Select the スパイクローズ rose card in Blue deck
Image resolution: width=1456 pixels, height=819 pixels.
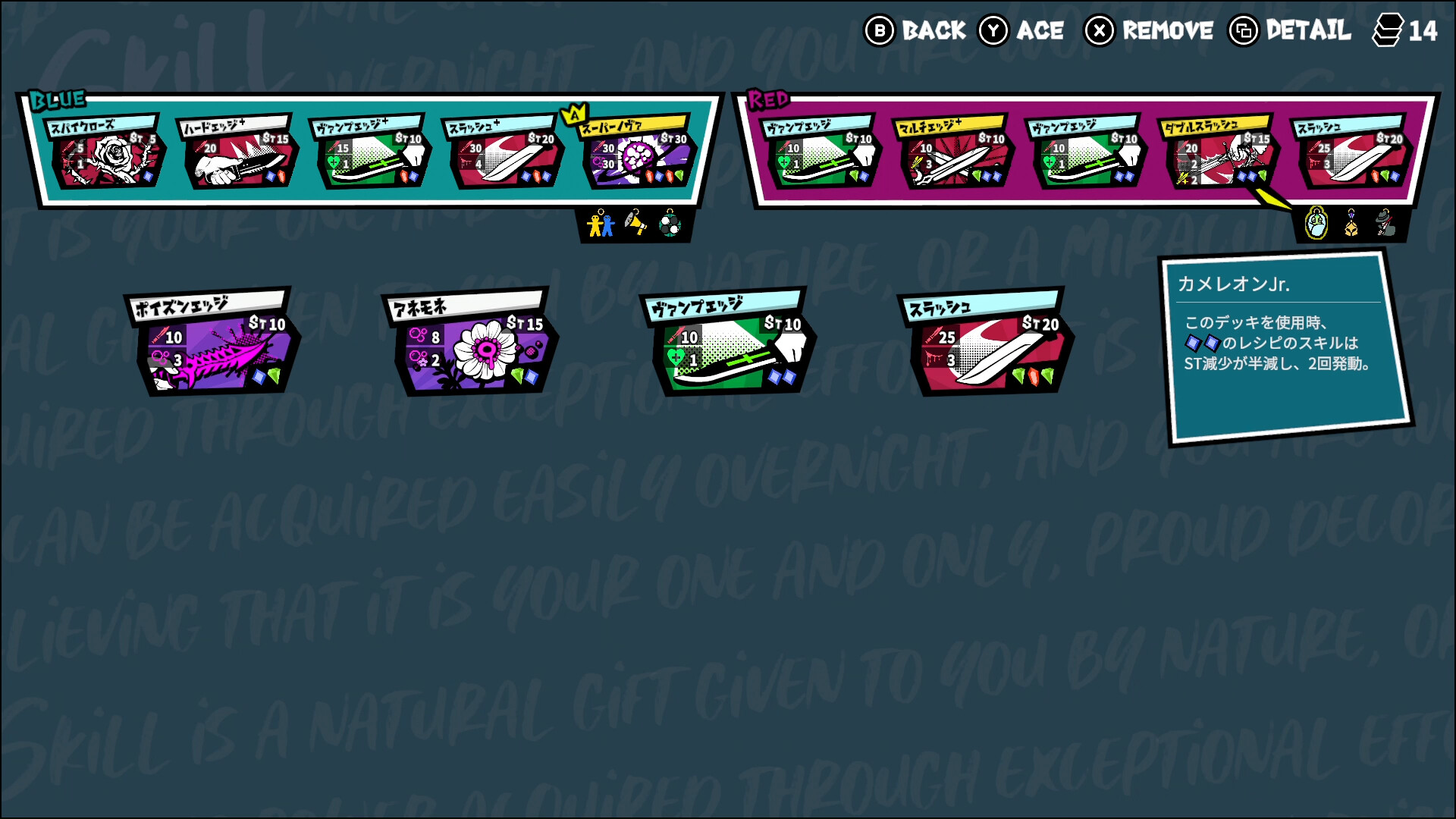(105, 152)
